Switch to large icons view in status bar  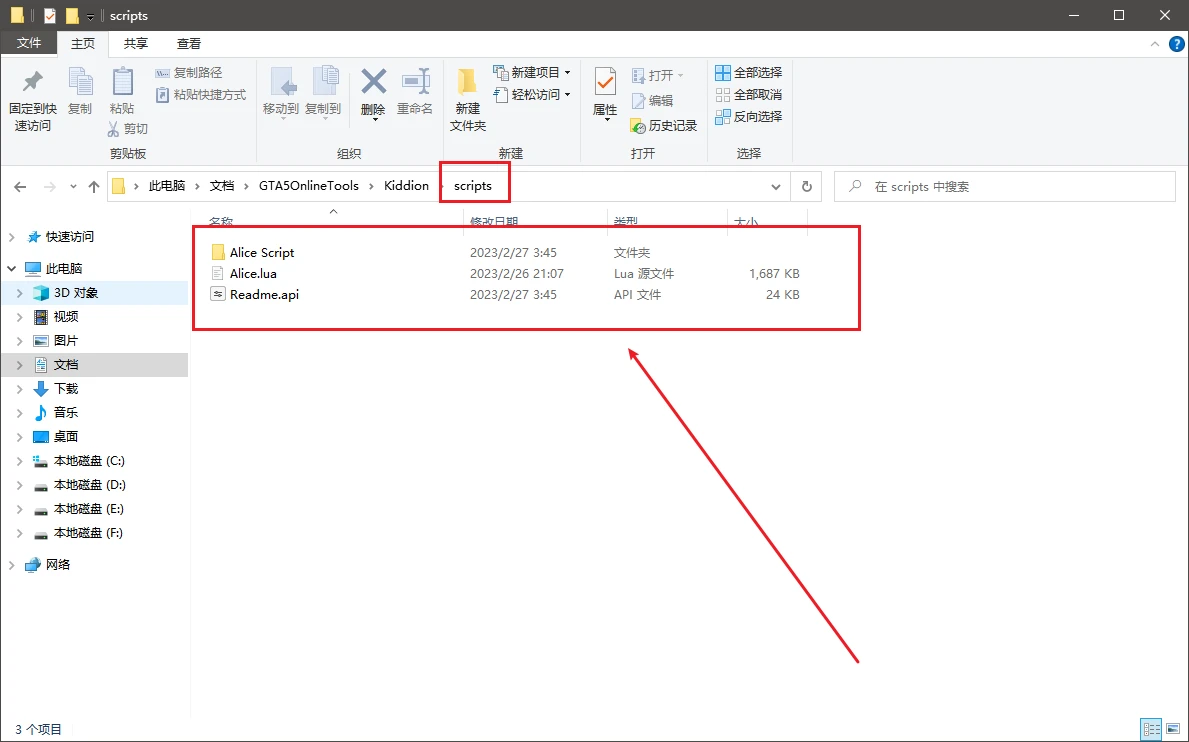tap(1173, 729)
